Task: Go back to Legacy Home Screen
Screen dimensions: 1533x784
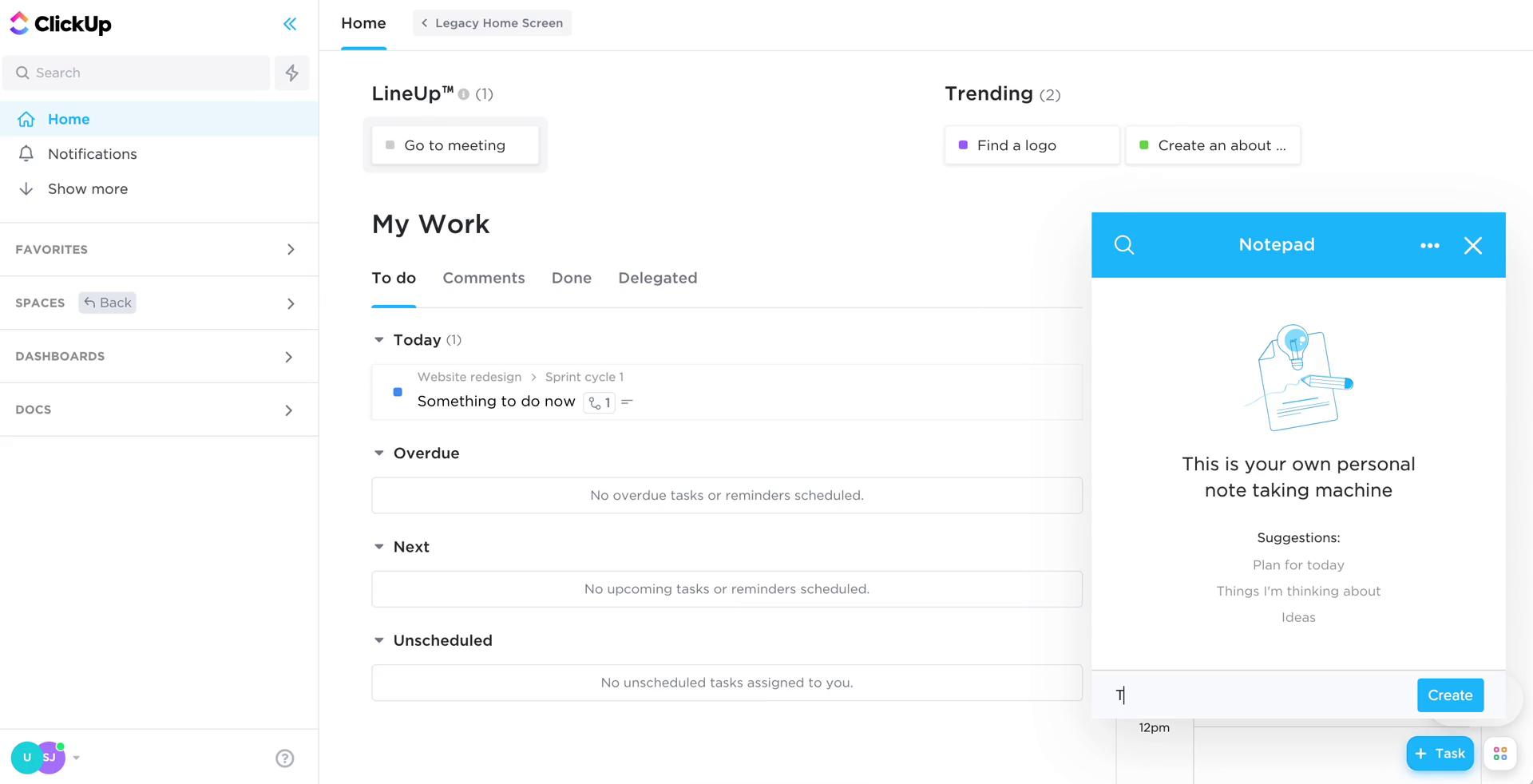Action: tap(492, 23)
